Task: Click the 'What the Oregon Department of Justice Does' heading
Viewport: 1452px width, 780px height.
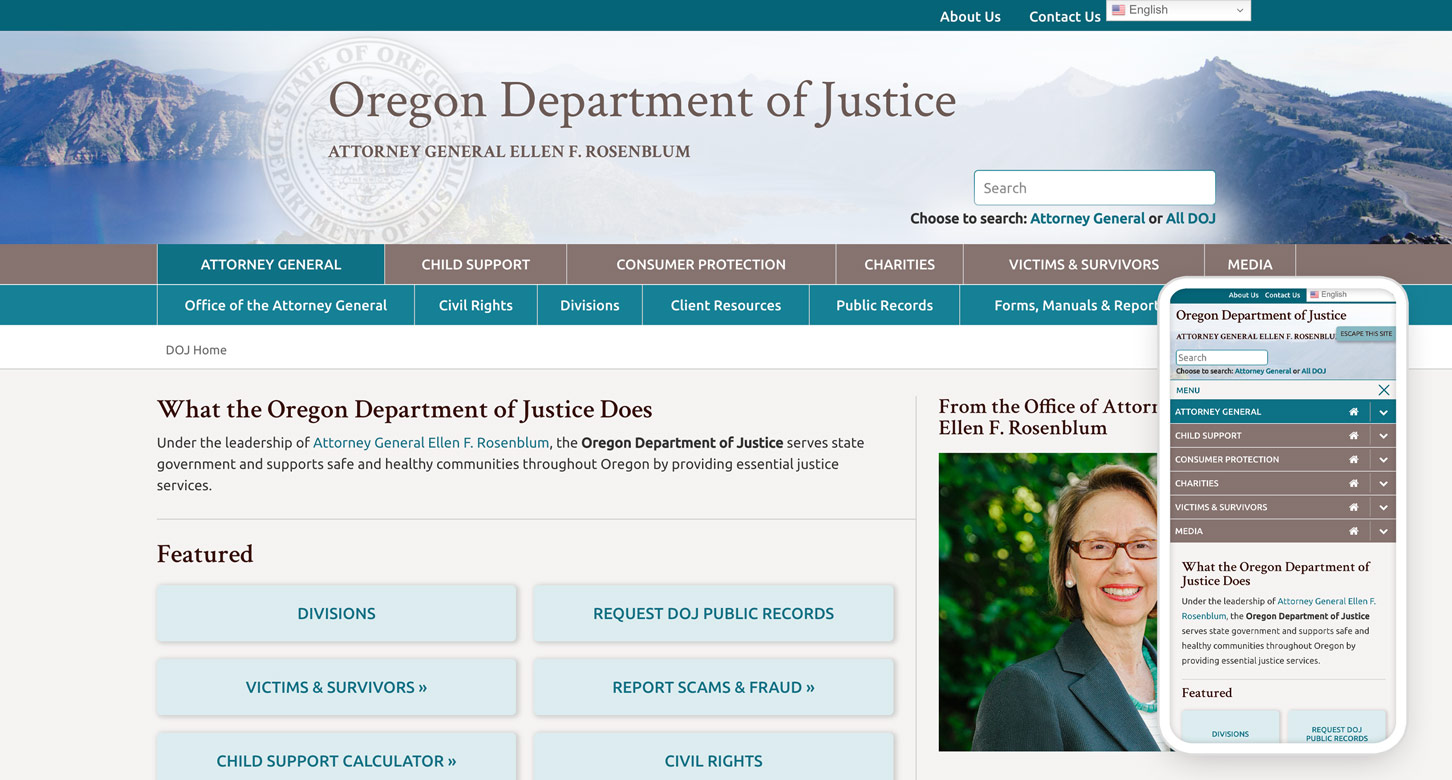Action: 405,409
